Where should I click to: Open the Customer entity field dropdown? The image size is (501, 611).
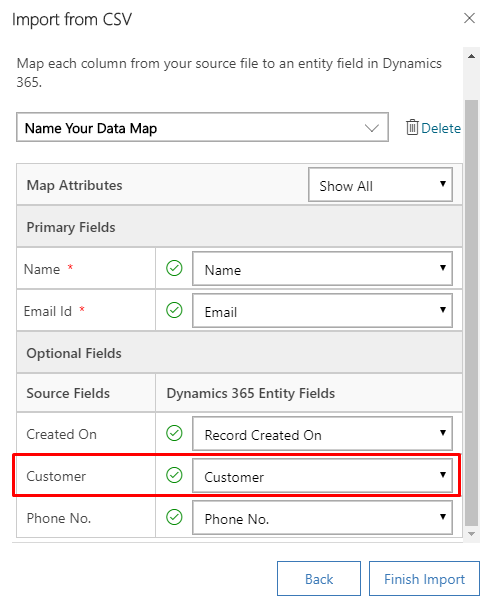point(322,476)
